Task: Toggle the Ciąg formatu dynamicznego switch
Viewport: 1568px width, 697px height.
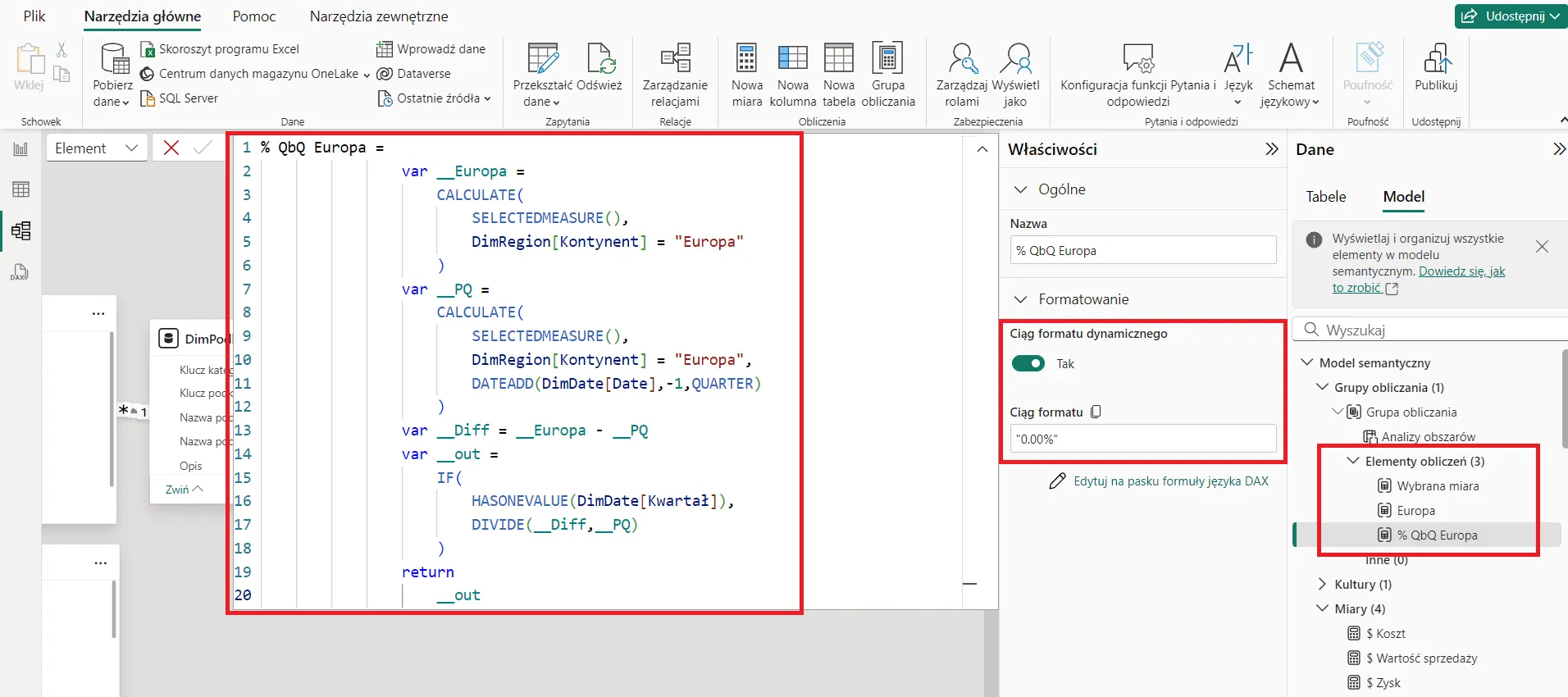Action: (1028, 363)
